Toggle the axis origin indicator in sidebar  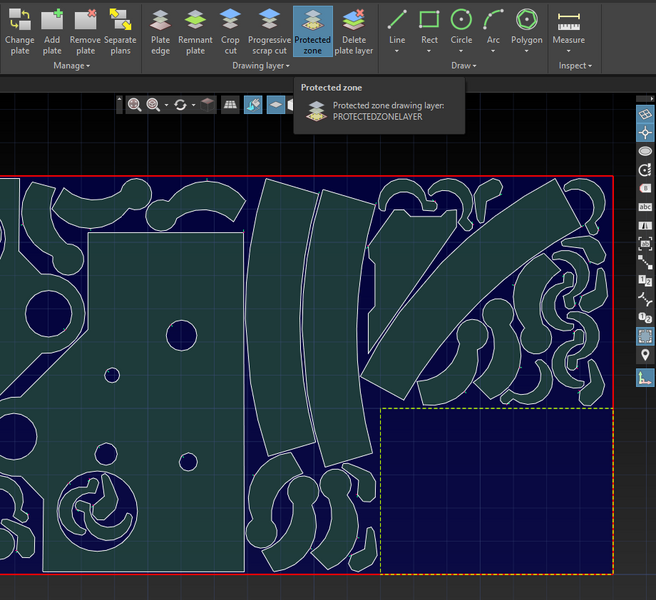tap(645, 377)
